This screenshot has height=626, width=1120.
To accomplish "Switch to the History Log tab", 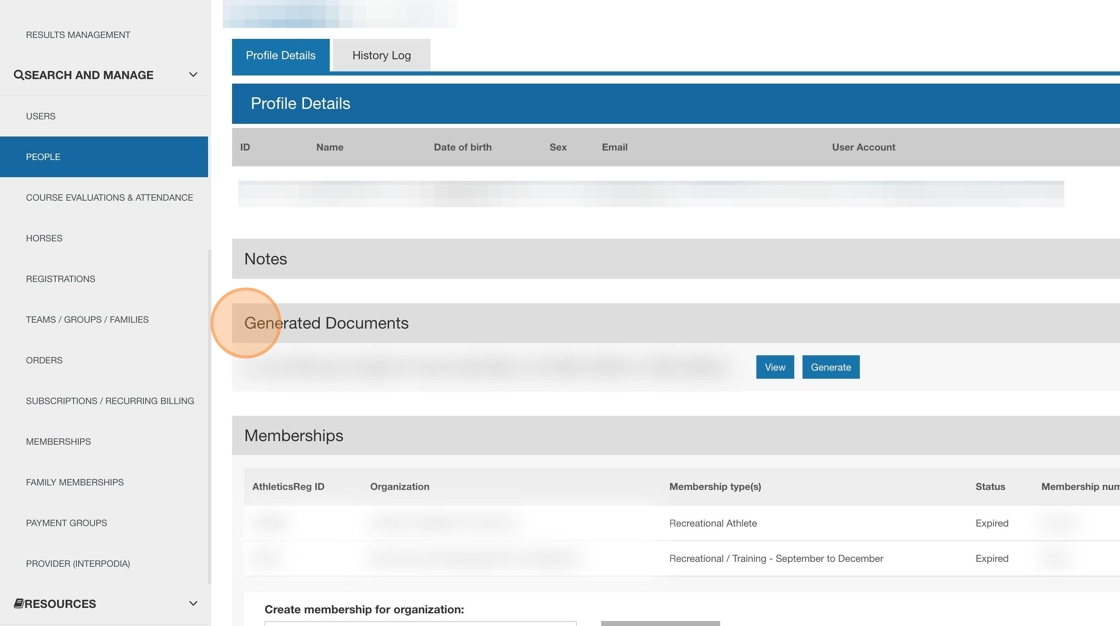I will tap(381, 55).
